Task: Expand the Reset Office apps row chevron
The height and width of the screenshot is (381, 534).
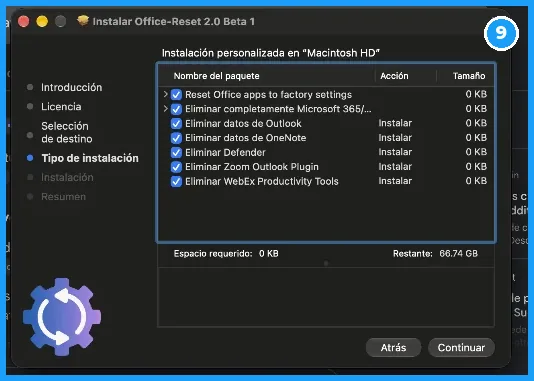Action: pos(165,94)
